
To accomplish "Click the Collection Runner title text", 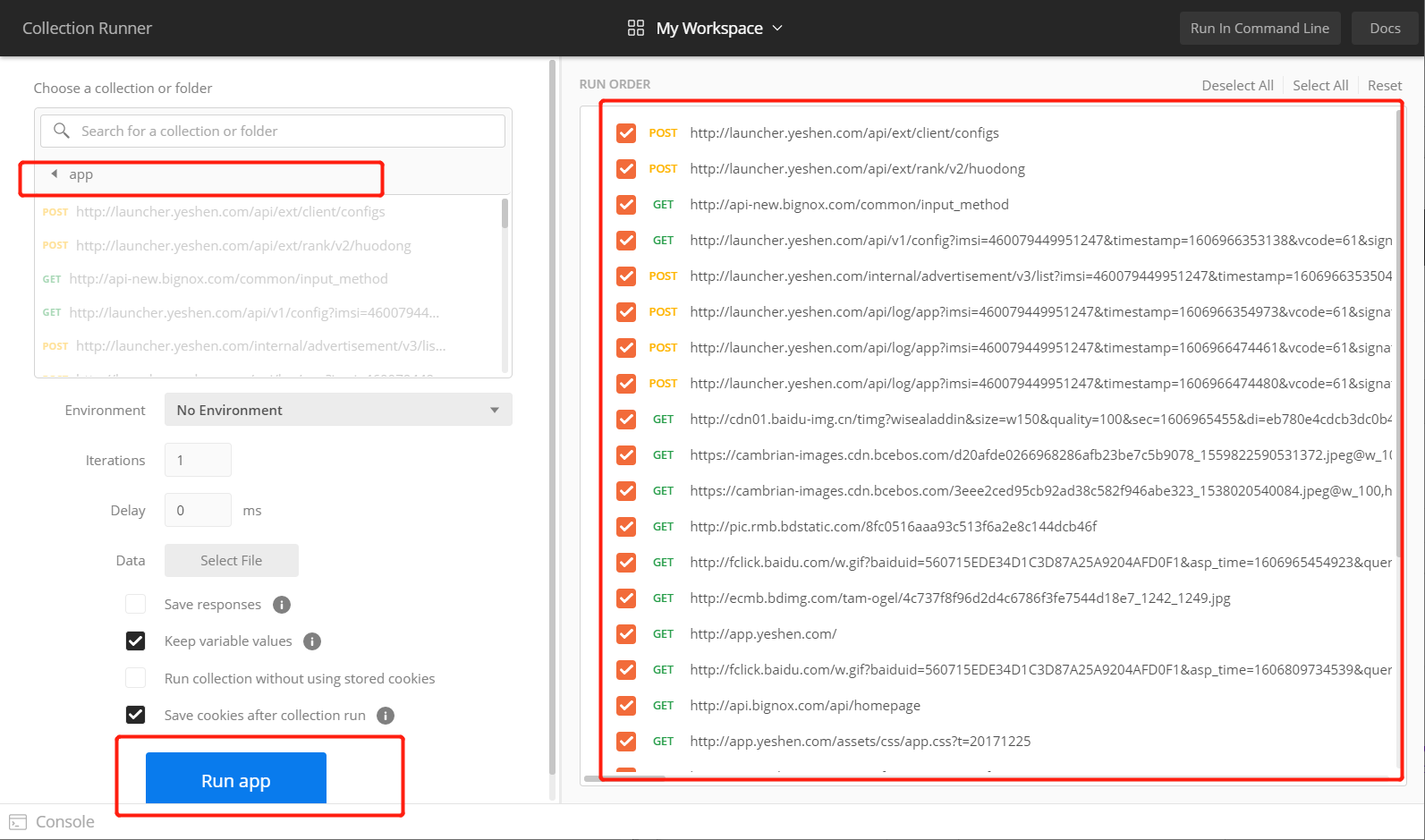I will (87, 28).
